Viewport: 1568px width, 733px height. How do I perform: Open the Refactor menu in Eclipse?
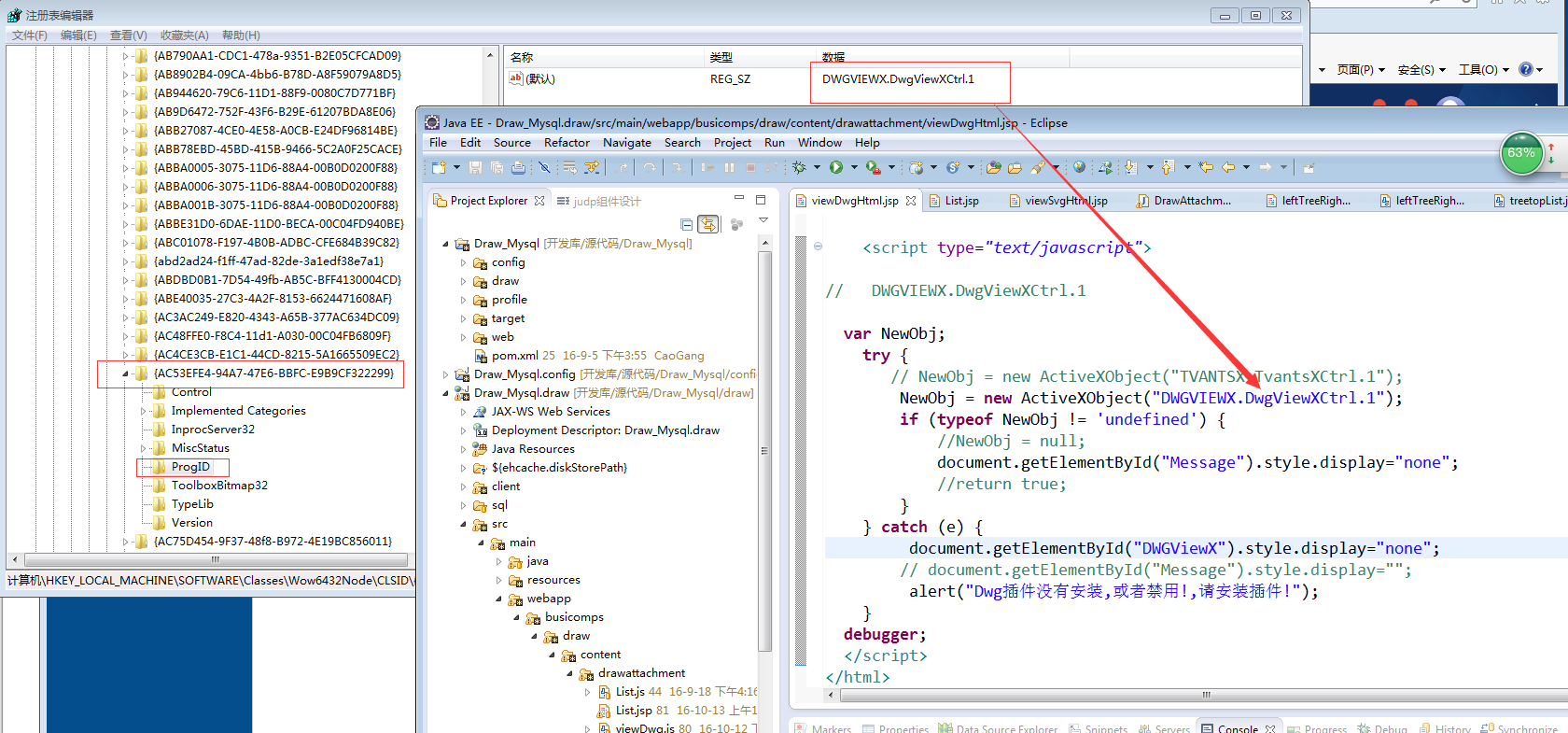point(567,143)
